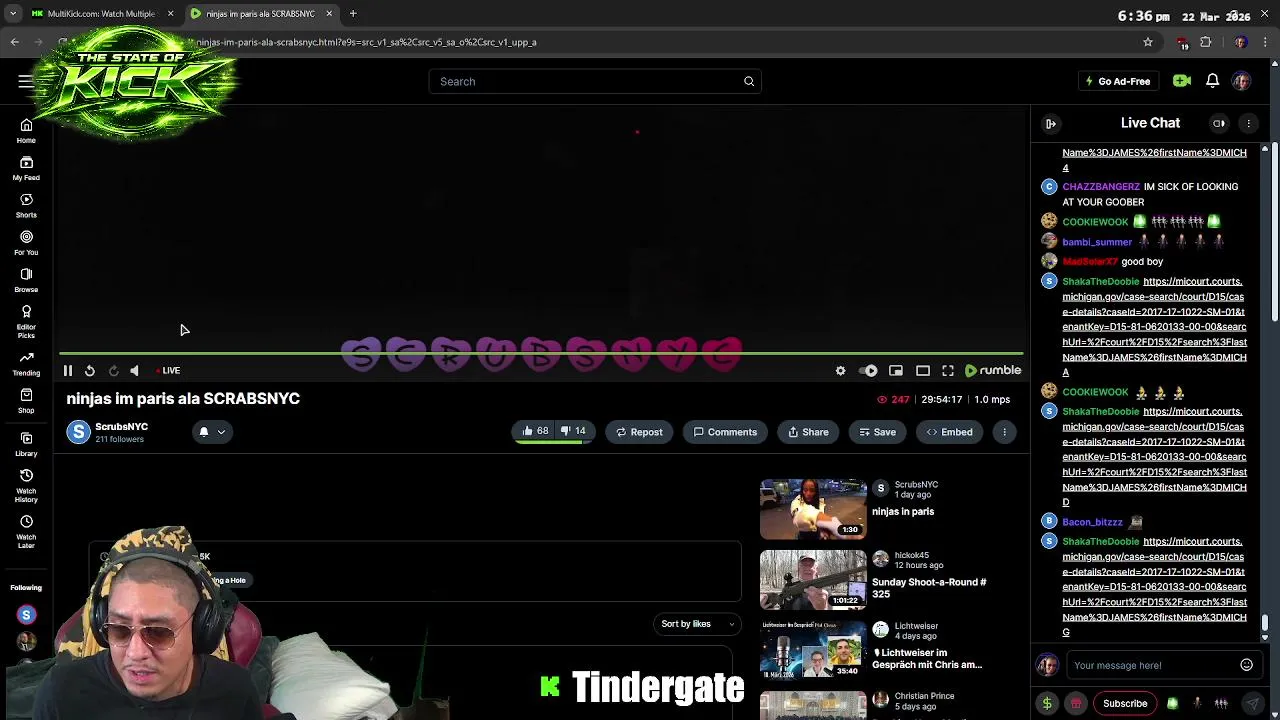Screen dimensions: 1280x720
Task: Open Watch Later in sidebar
Action: click(26, 531)
